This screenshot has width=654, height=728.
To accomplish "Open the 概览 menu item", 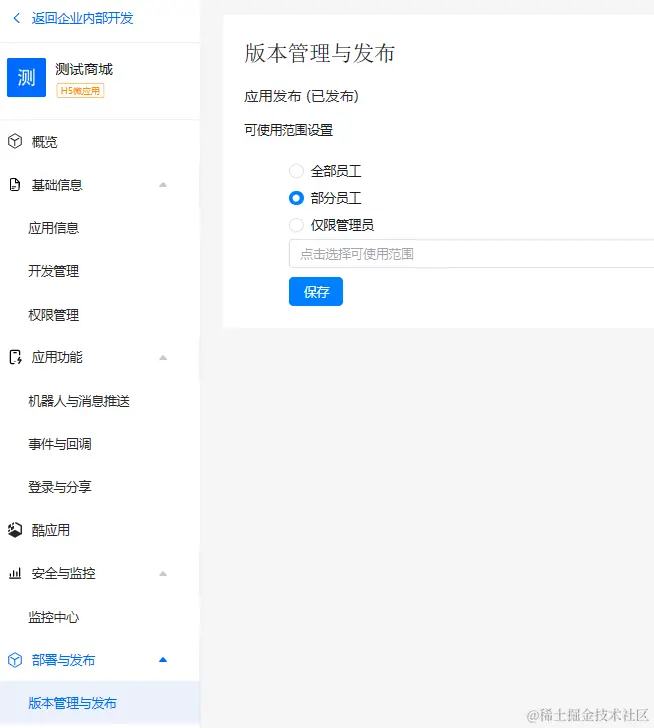I will [x=44, y=142].
